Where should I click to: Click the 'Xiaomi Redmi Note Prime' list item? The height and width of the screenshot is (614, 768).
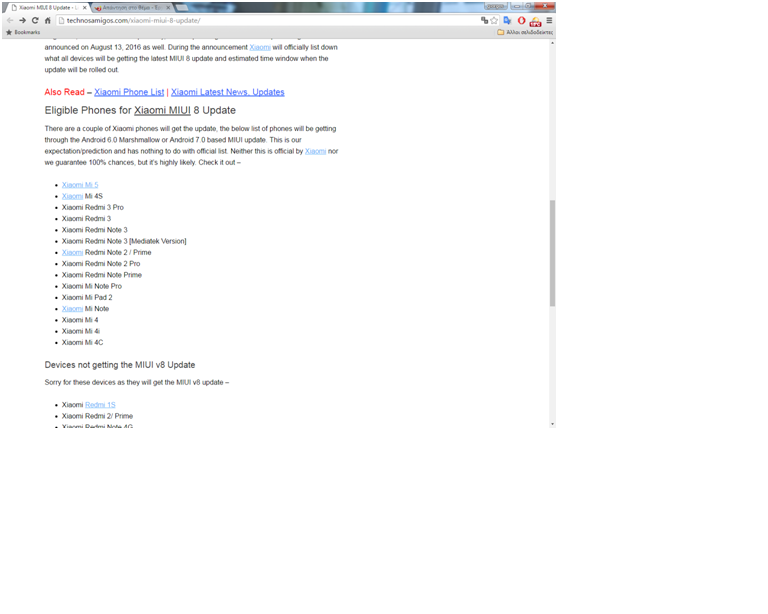(x=102, y=275)
